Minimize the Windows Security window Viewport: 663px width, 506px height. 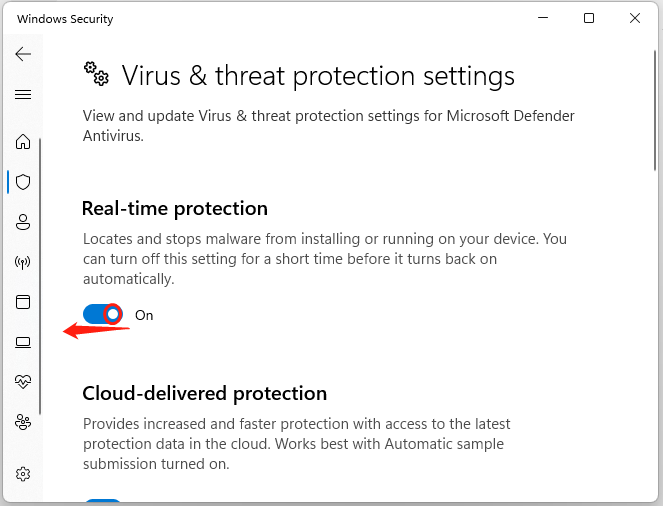pos(543,18)
